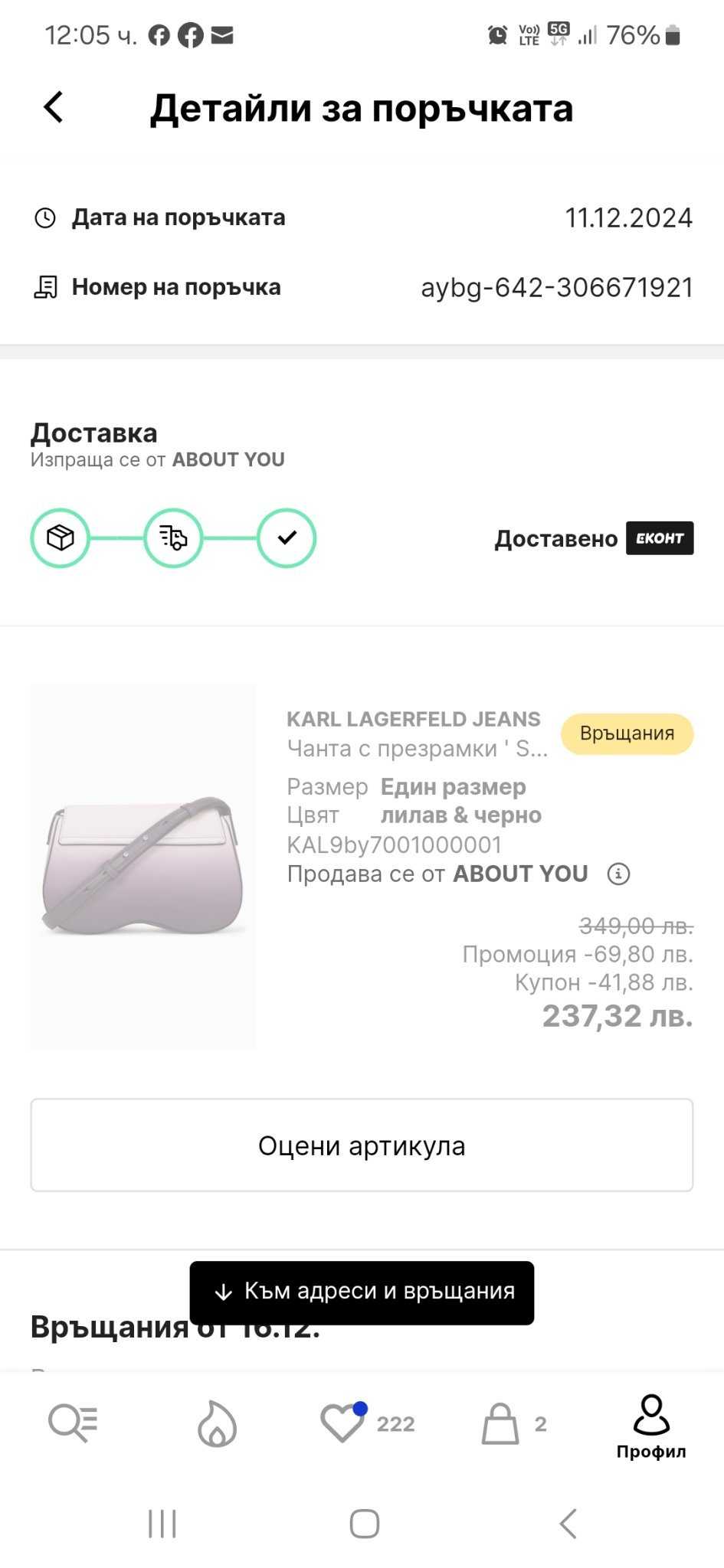Viewport: 724px width, 1568px height.
Task: Open the search and categories tab
Action: coord(73,1423)
